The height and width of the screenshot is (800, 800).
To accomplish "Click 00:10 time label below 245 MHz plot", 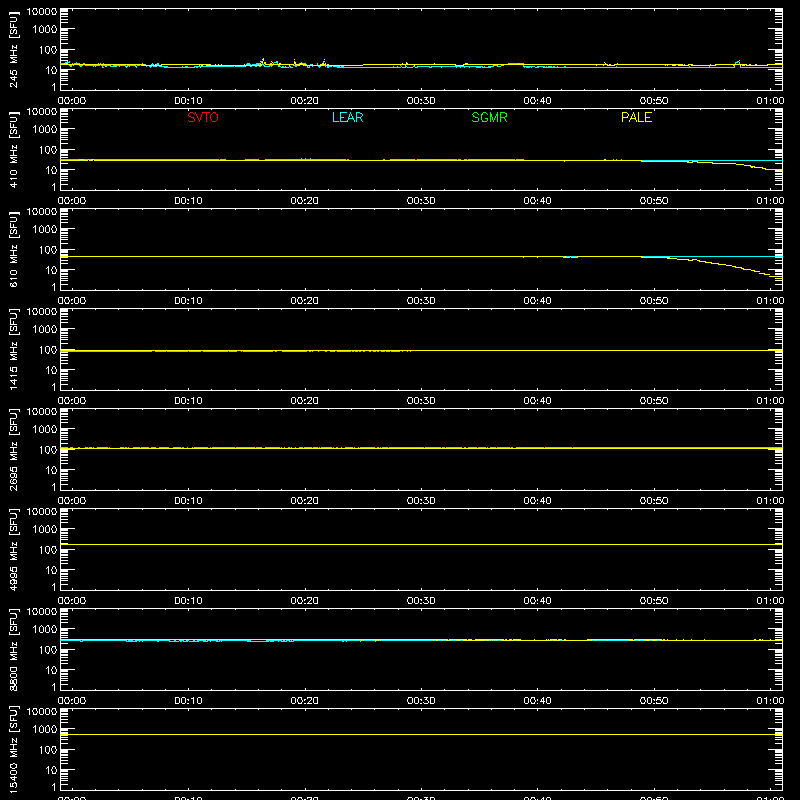I will click(x=188, y=101).
